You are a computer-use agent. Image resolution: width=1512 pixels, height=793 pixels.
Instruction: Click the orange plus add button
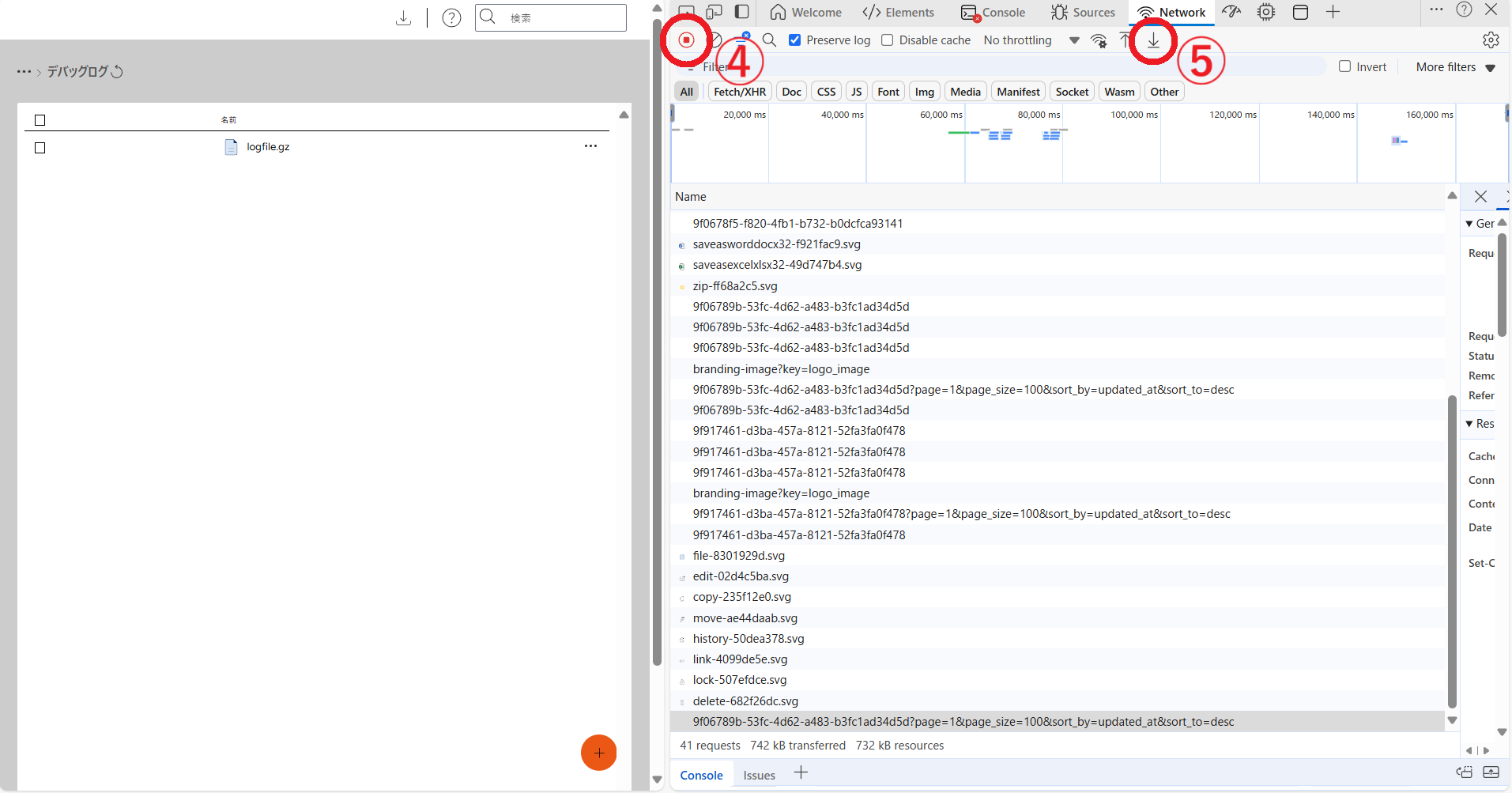(x=598, y=753)
